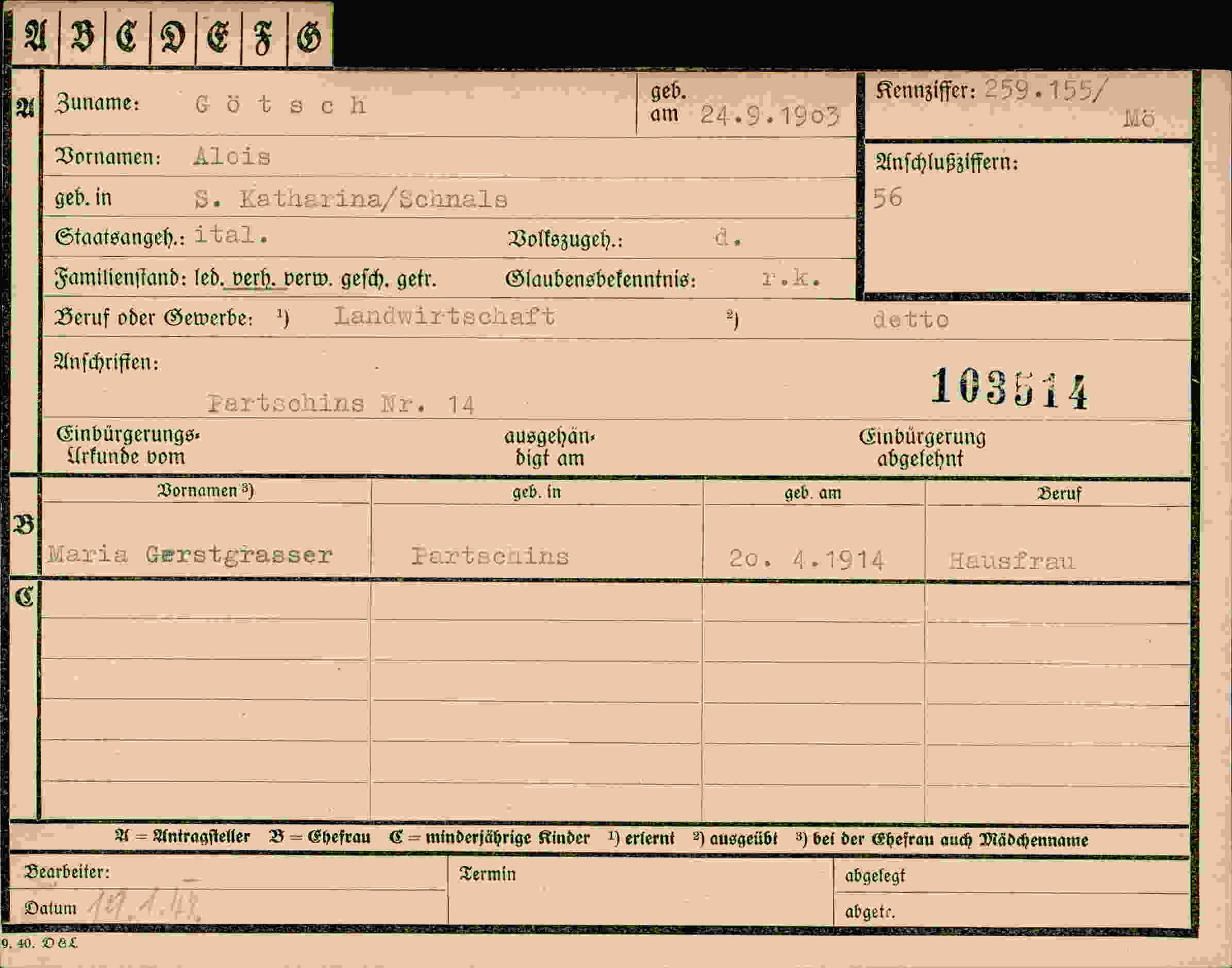Click the 'Glaubensbekenntnis:' label

(600, 279)
